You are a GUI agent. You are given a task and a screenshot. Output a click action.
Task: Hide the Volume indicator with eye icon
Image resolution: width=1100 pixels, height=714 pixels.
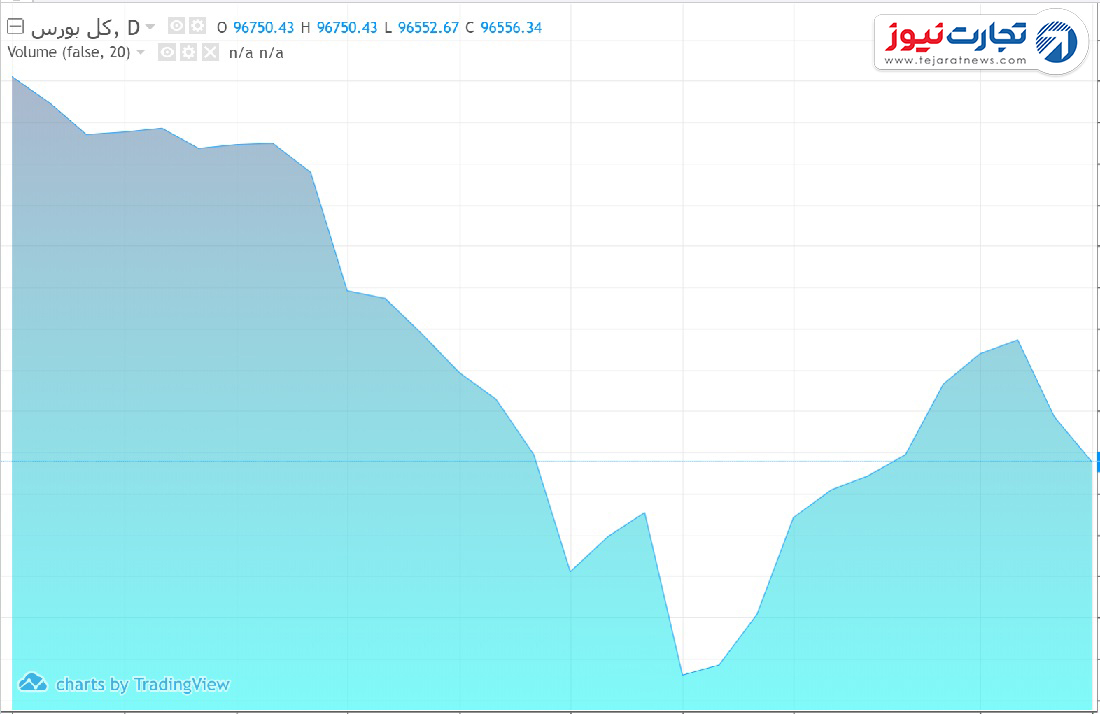pos(167,52)
